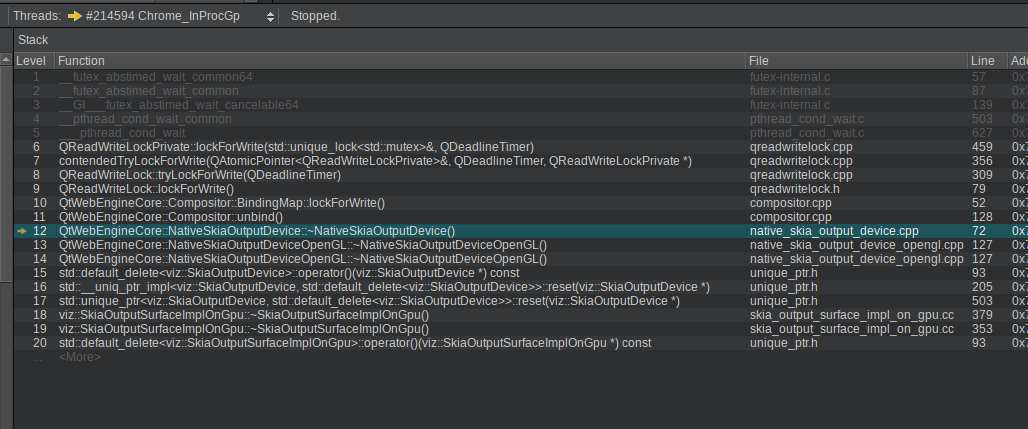Select frame 18 ~SkiaOutputSurfaceImplOnGpu at line 379
Screen dimensions: 1028x429
244,315
